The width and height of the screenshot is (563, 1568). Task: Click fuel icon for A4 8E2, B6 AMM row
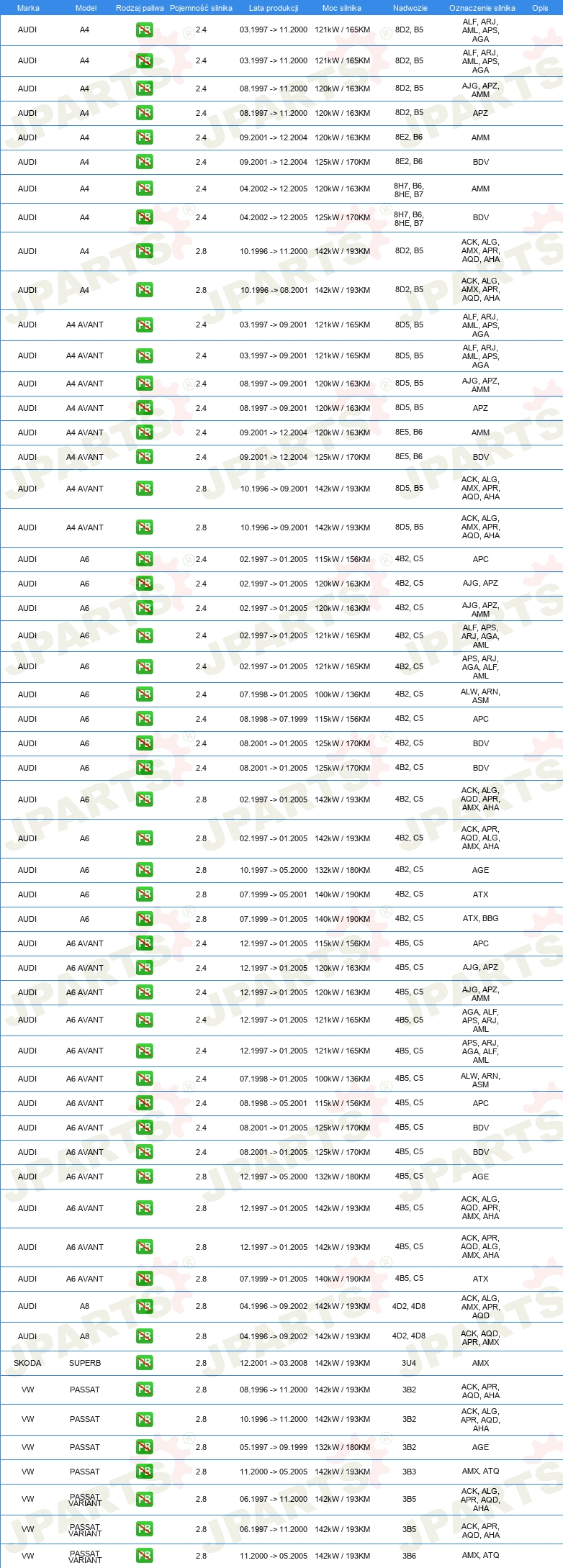(x=145, y=137)
